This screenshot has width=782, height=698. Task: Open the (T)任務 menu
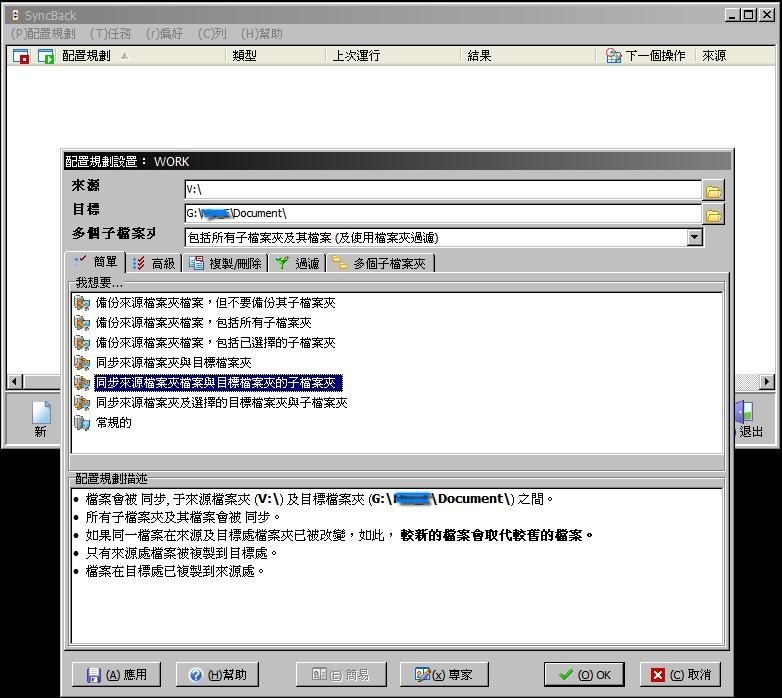(x=111, y=33)
